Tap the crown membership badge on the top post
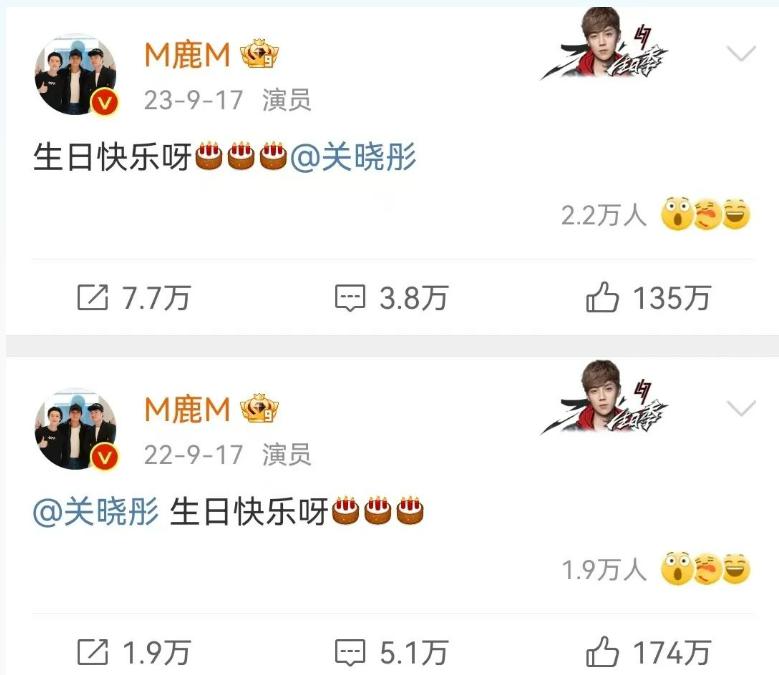This screenshot has width=779, height=675. click(259, 54)
